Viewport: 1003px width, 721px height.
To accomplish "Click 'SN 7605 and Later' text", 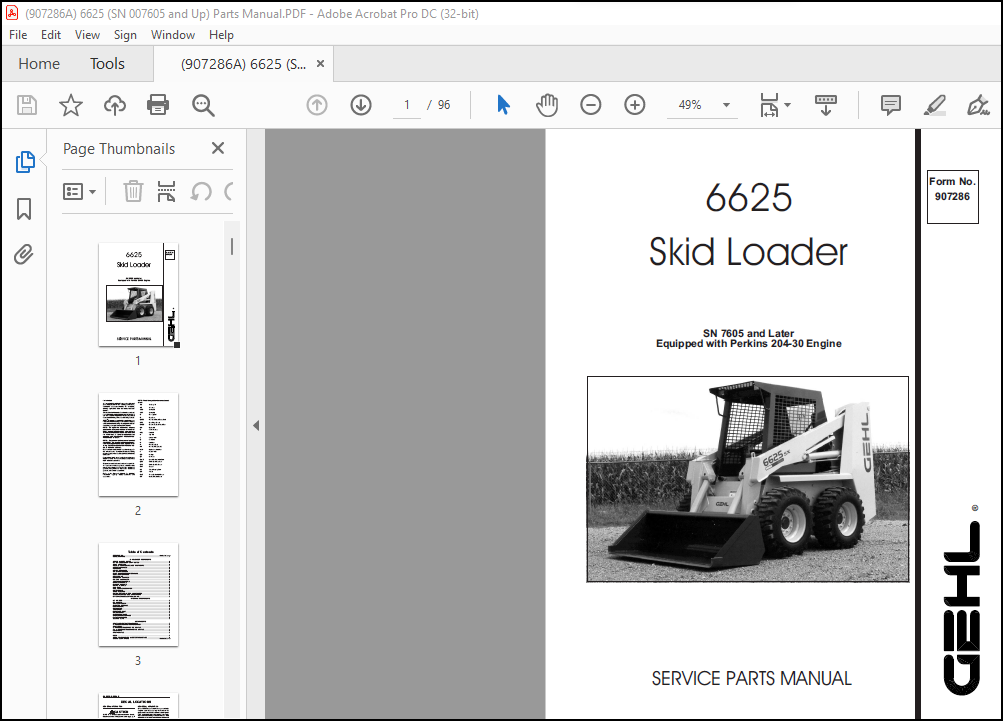I will (x=748, y=333).
